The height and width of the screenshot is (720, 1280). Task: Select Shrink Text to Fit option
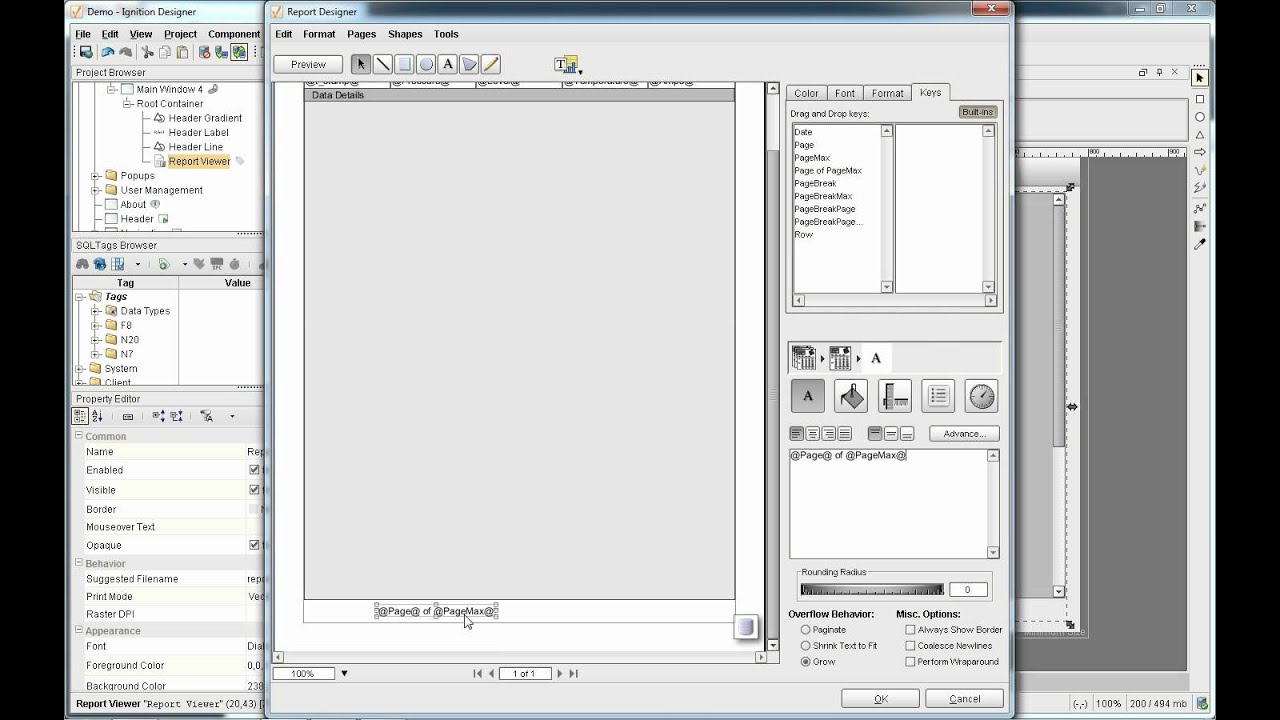point(805,646)
